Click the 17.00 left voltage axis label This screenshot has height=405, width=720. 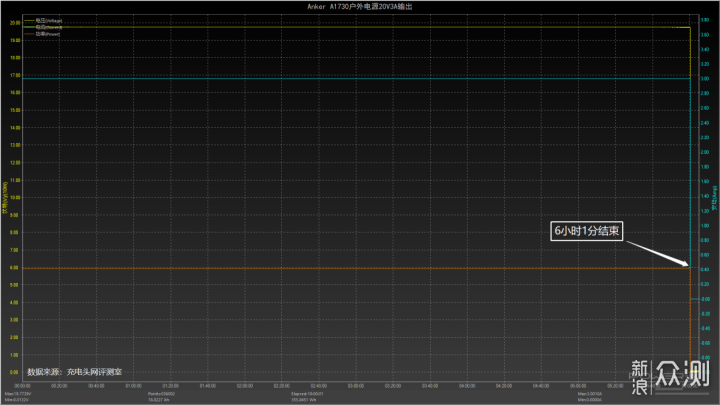pos(15,75)
